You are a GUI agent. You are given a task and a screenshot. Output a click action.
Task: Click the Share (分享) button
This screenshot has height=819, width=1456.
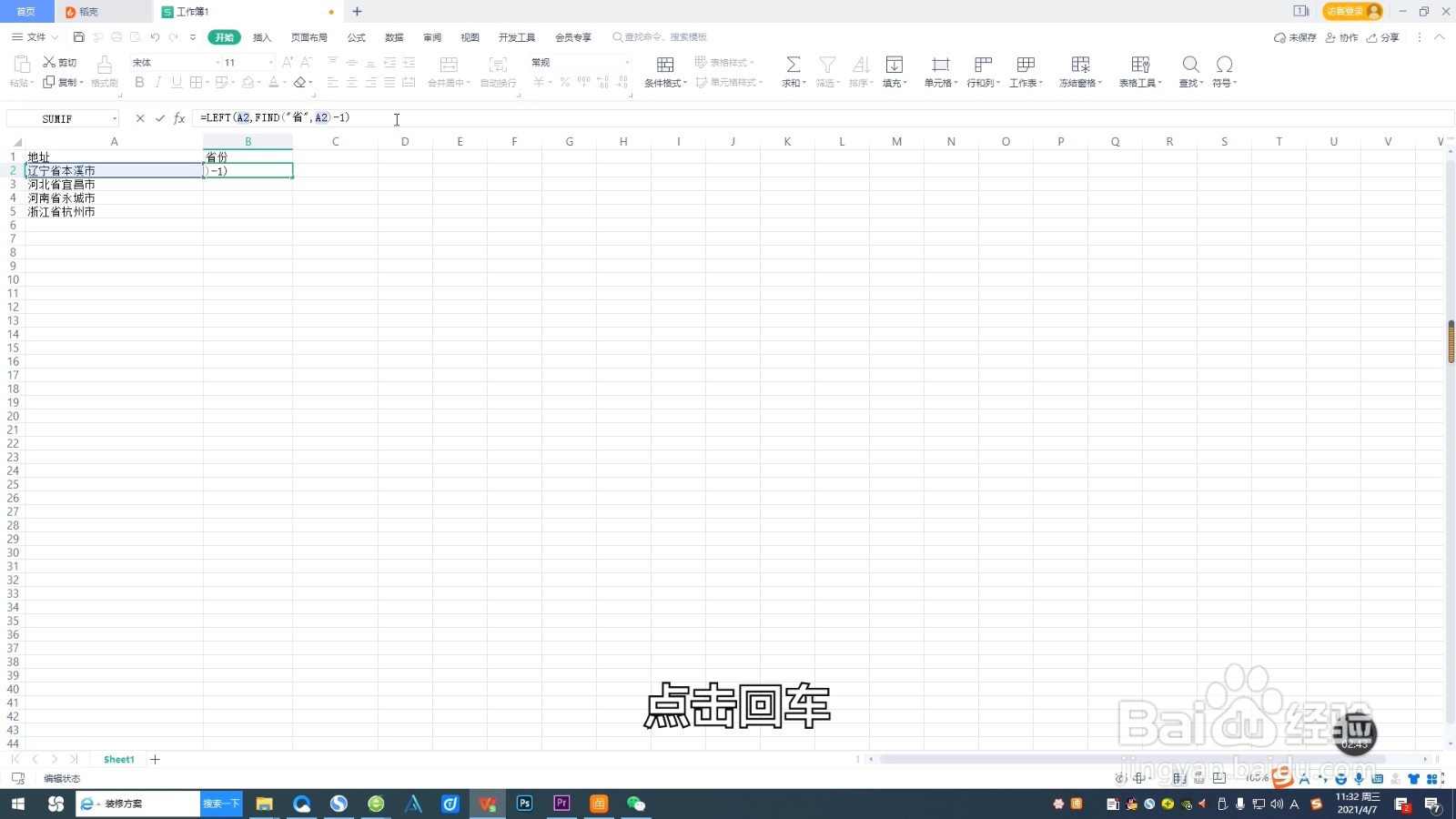(x=1383, y=37)
